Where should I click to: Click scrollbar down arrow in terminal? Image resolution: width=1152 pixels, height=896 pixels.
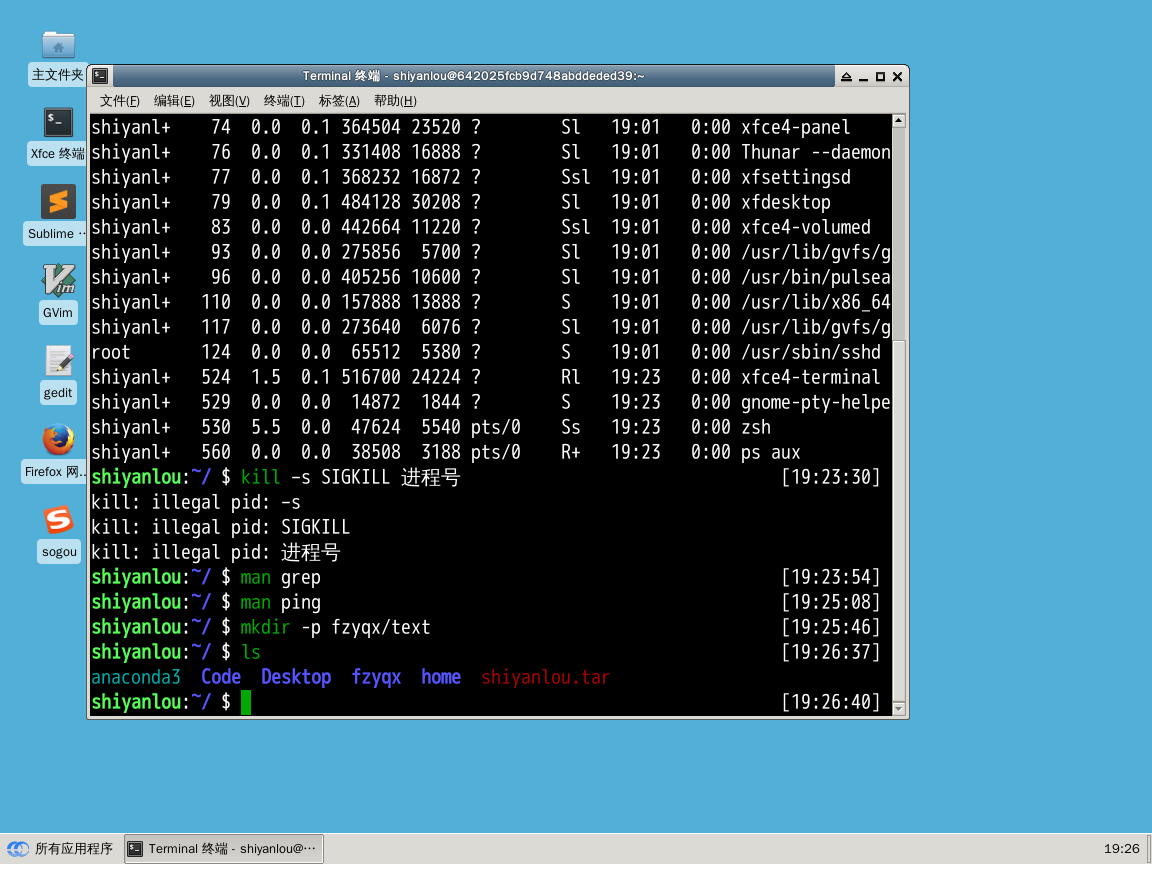[898, 708]
